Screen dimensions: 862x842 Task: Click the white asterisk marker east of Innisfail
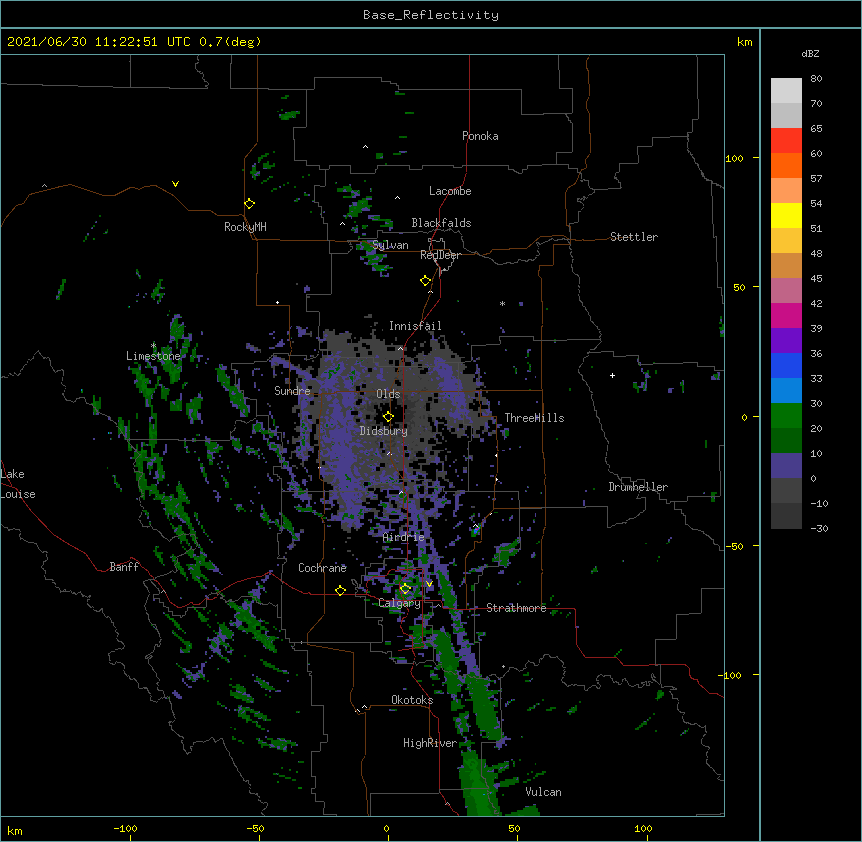[502, 303]
